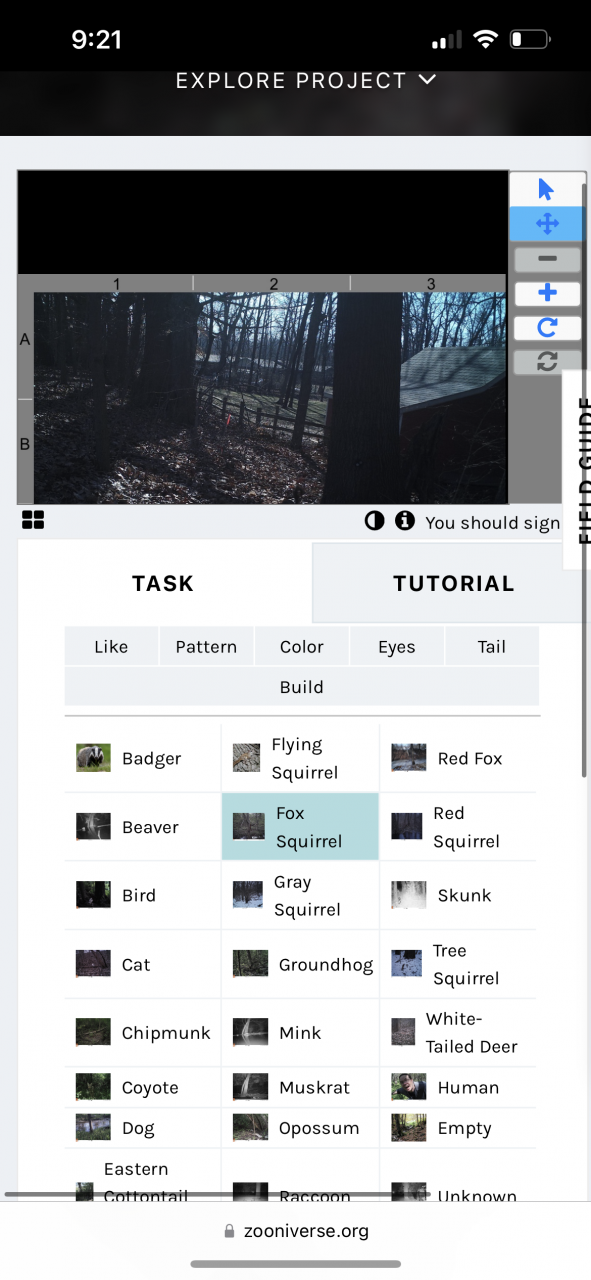This screenshot has height=1280, width=591.
Task: Select the pan move tool
Action: pos(546,224)
